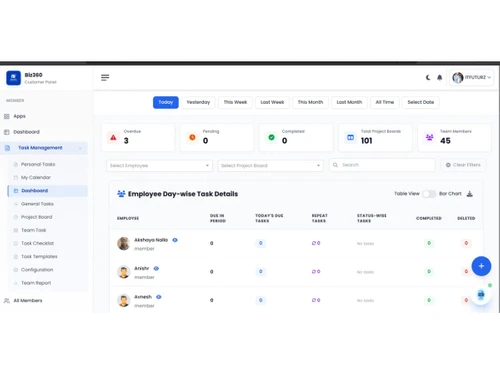Image resolution: width=500 pixels, height=375 pixels.
Task: Click the Clear Filters gear icon
Action: coord(448,165)
